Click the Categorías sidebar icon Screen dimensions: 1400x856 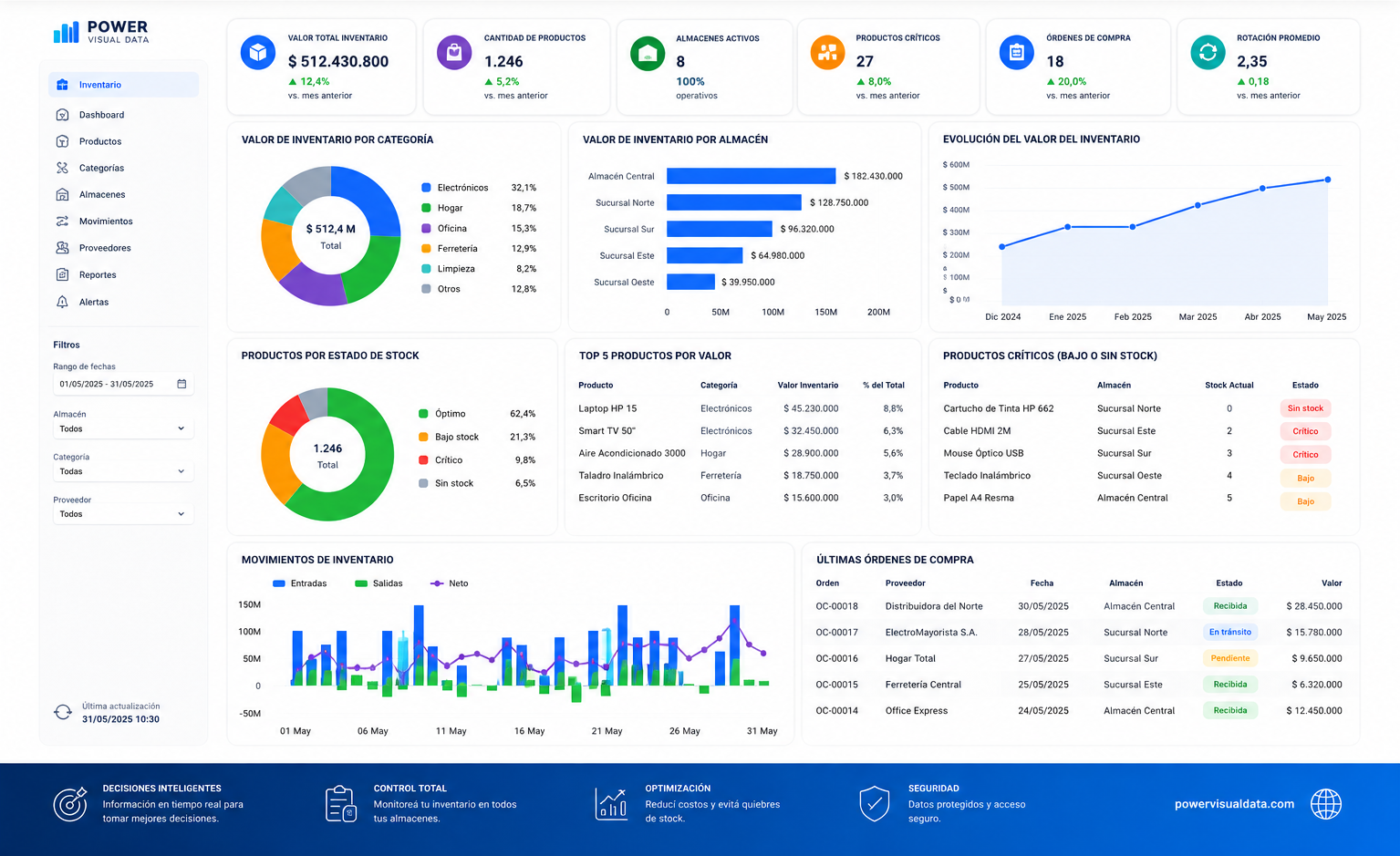pyautogui.click(x=62, y=168)
